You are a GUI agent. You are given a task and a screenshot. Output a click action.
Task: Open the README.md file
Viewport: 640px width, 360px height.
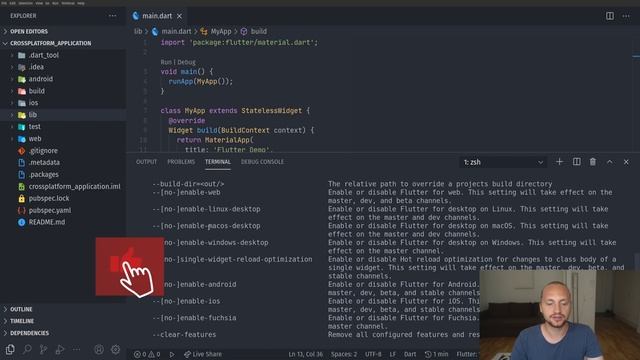(x=63, y=222)
